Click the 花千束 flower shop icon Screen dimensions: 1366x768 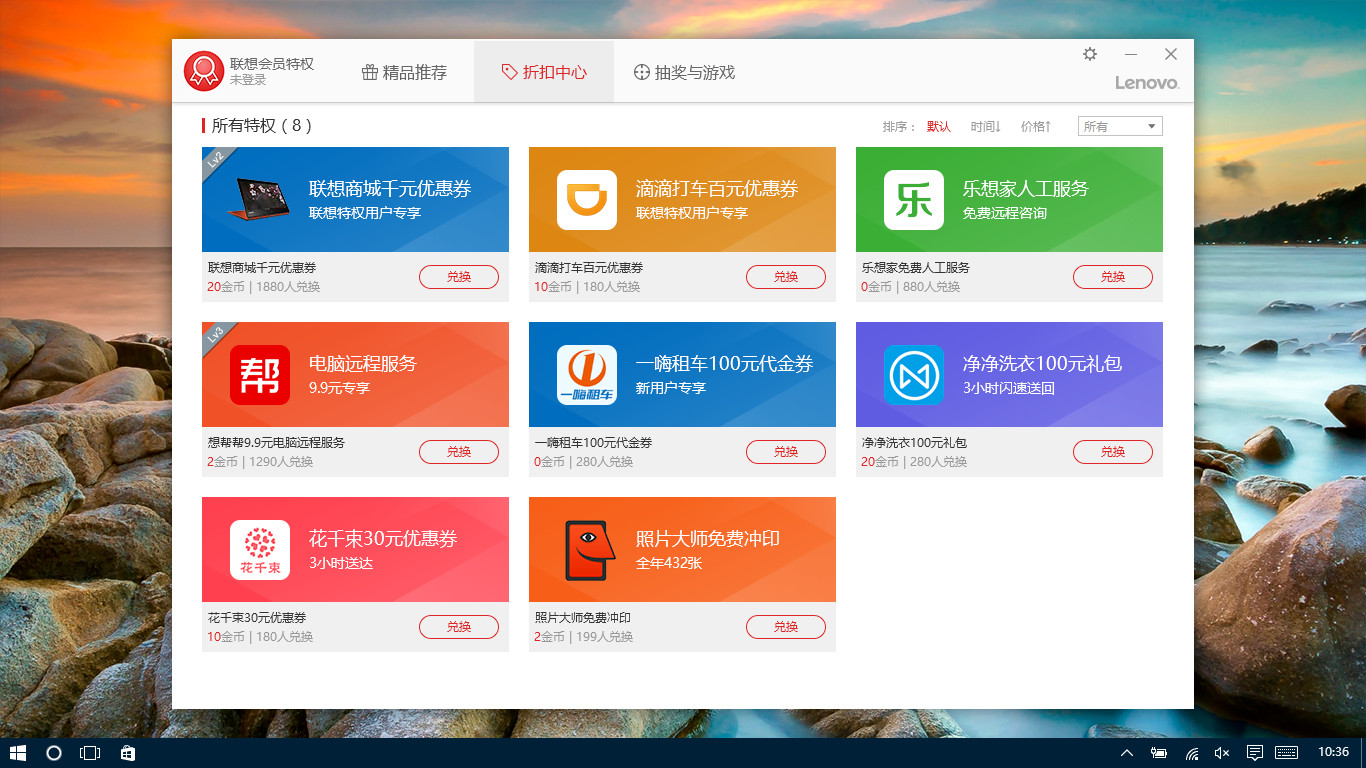pos(260,550)
